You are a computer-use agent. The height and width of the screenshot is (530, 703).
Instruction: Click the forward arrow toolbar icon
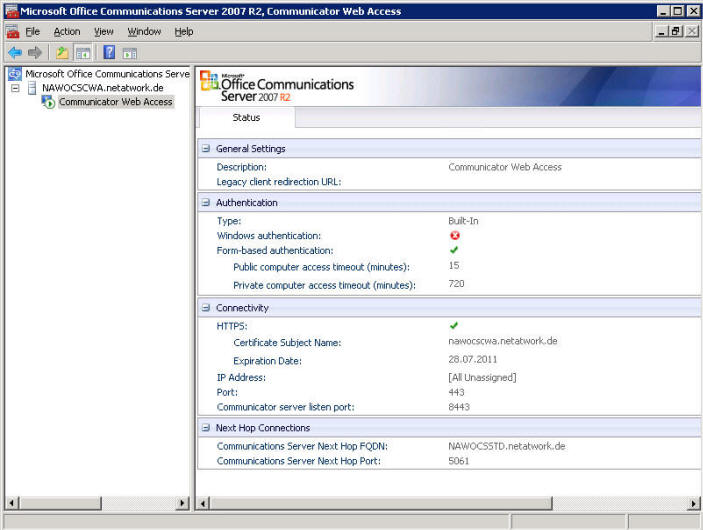pos(35,53)
